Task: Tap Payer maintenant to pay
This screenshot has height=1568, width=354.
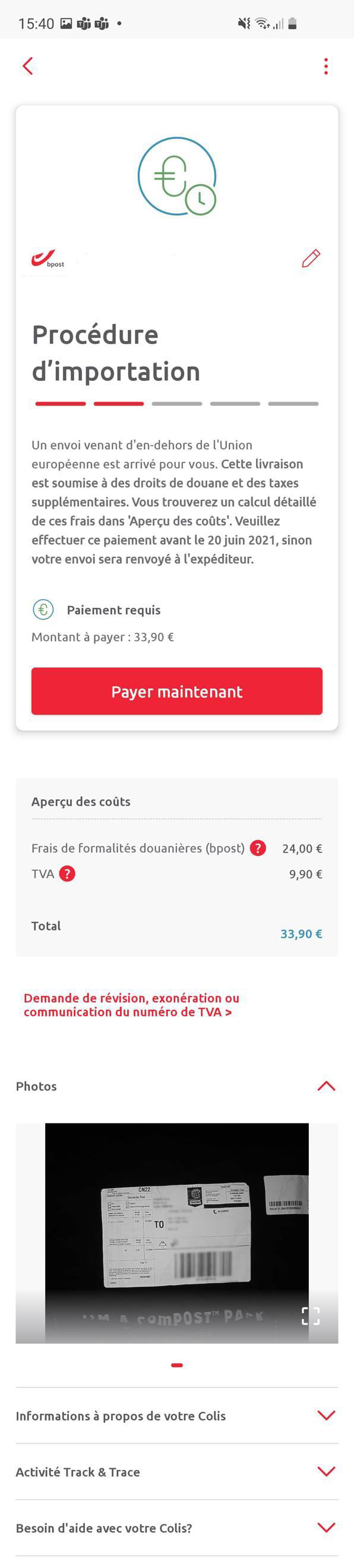Action: tap(176, 691)
